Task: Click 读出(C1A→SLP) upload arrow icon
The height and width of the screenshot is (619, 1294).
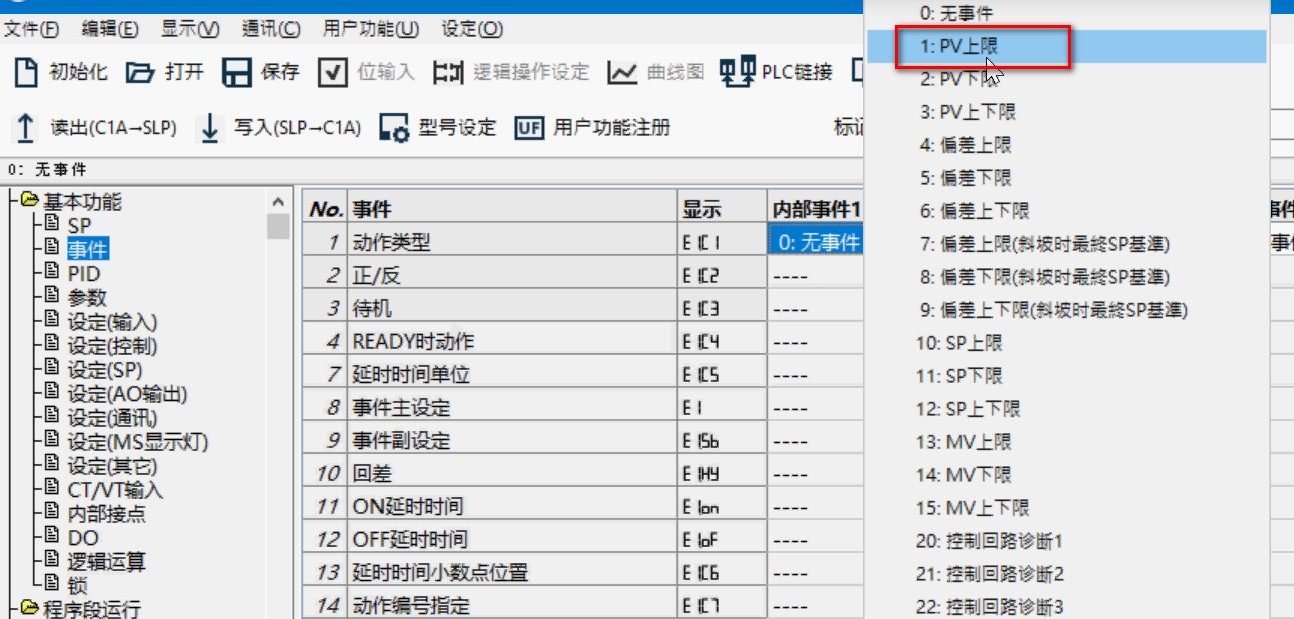Action: click(26, 128)
